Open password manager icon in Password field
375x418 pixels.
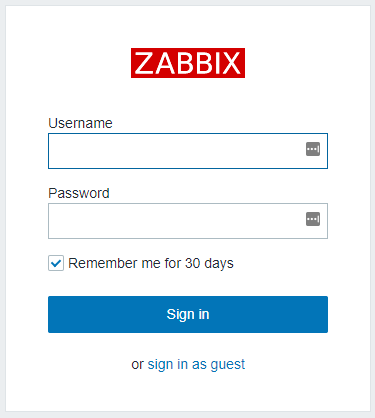tap(313, 219)
